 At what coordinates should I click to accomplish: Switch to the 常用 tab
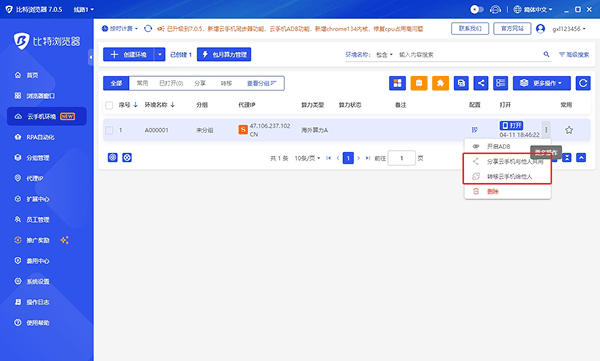(x=142, y=83)
